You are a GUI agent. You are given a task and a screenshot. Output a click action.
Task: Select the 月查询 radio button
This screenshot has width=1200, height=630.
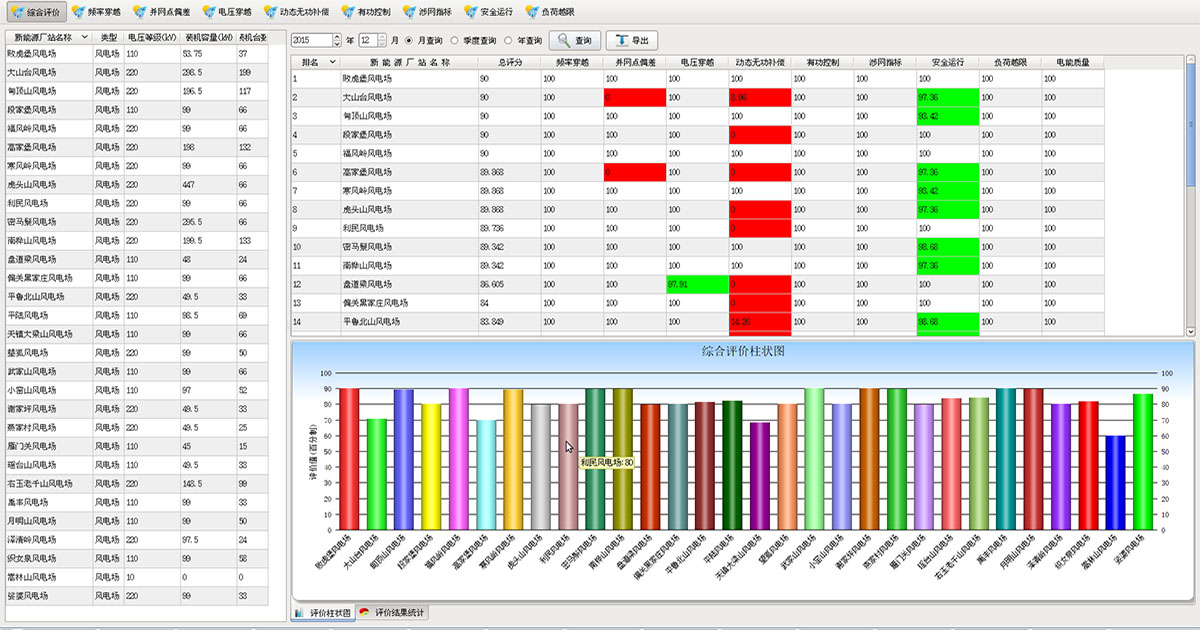[409, 41]
